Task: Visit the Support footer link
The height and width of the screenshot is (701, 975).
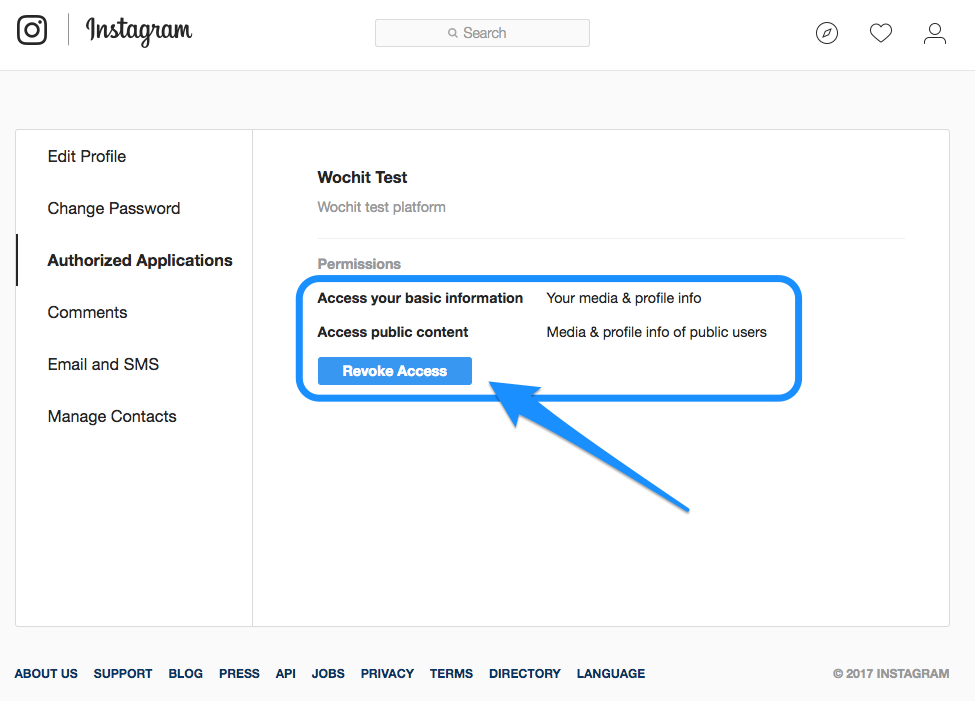Action: (123, 674)
